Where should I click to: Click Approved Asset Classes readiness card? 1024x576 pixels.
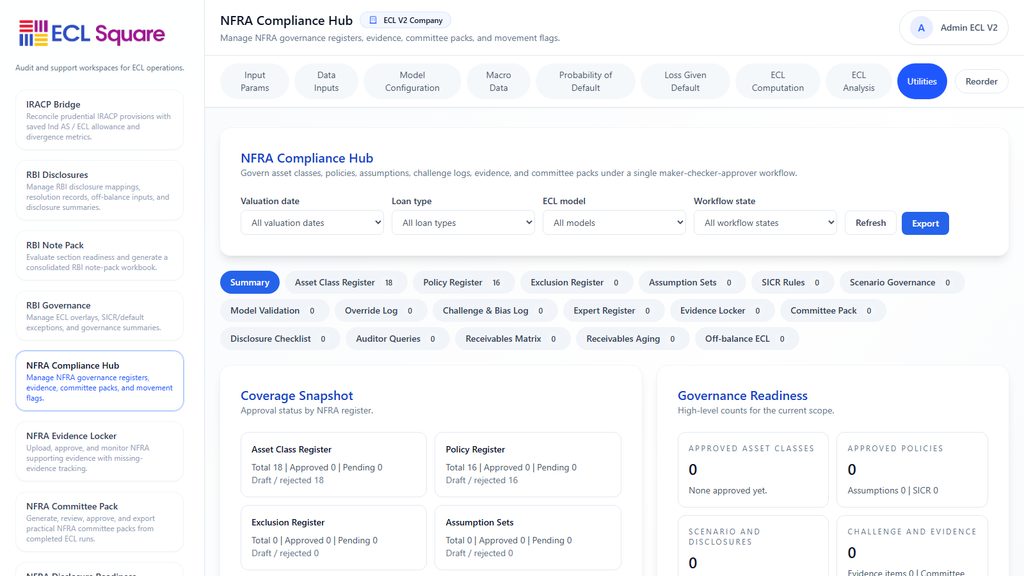(753, 470)
